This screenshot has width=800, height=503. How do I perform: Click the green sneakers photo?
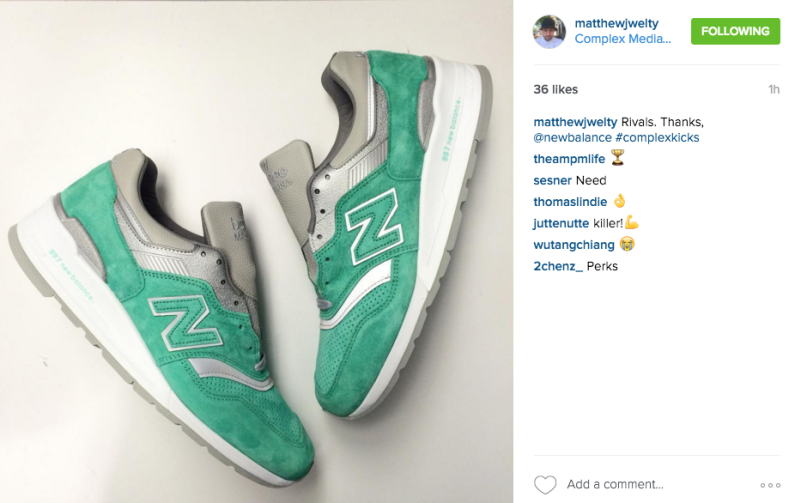(x=256, y=252)
